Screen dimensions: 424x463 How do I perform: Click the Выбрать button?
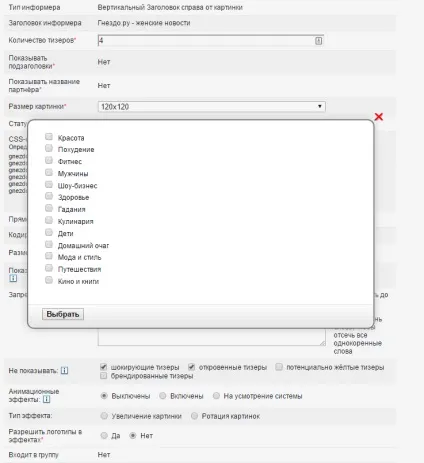pos(63,314)
